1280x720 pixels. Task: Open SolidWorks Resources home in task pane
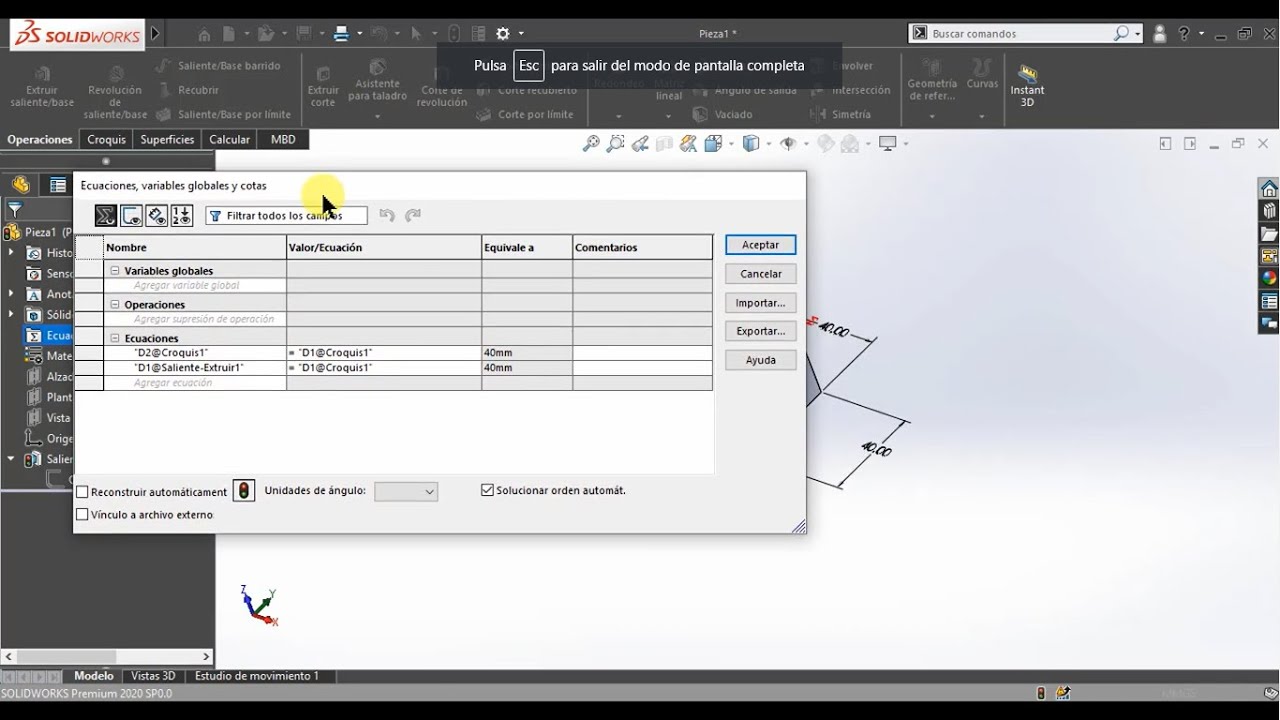(1269, 189)
